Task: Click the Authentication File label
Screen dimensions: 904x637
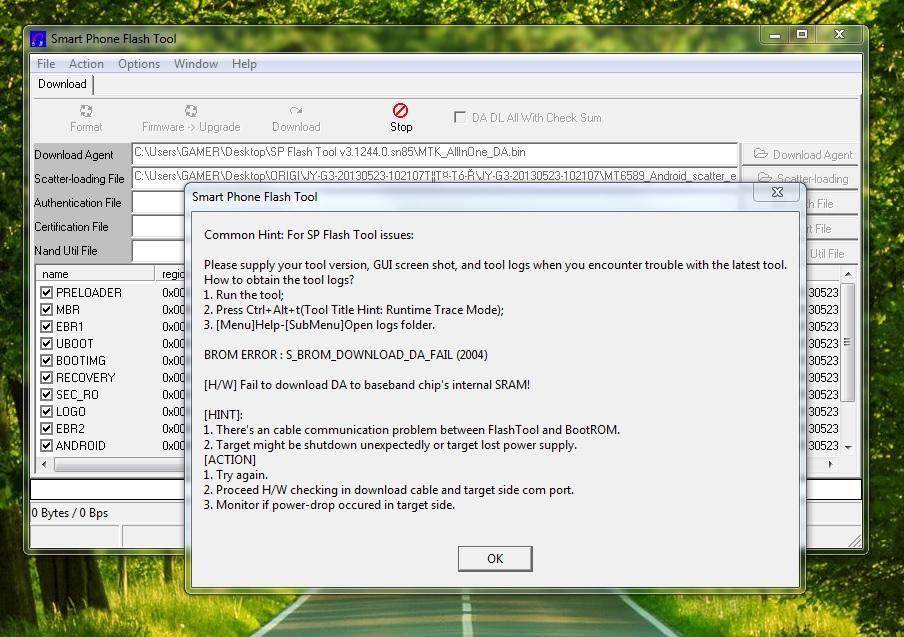Action: point(78,203)
